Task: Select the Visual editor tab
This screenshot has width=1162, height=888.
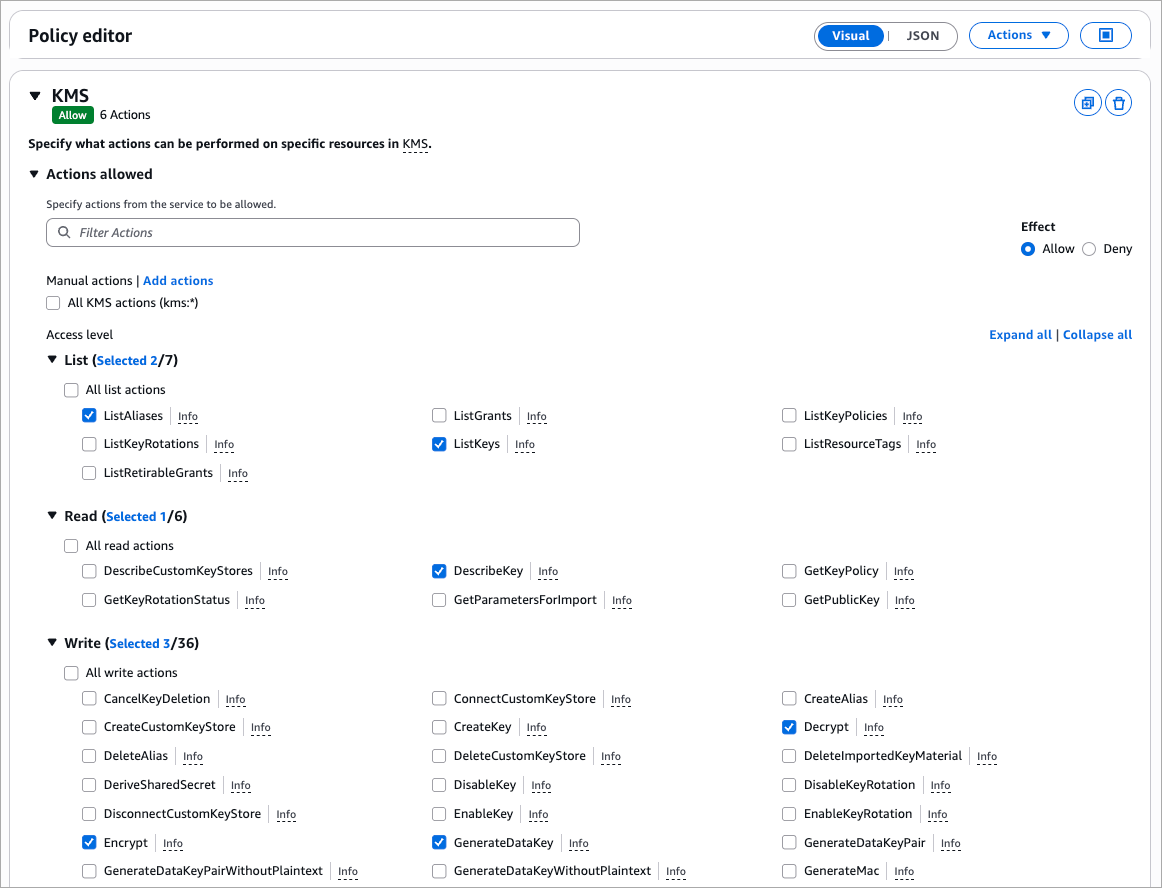Action: [x=851, y=35]
